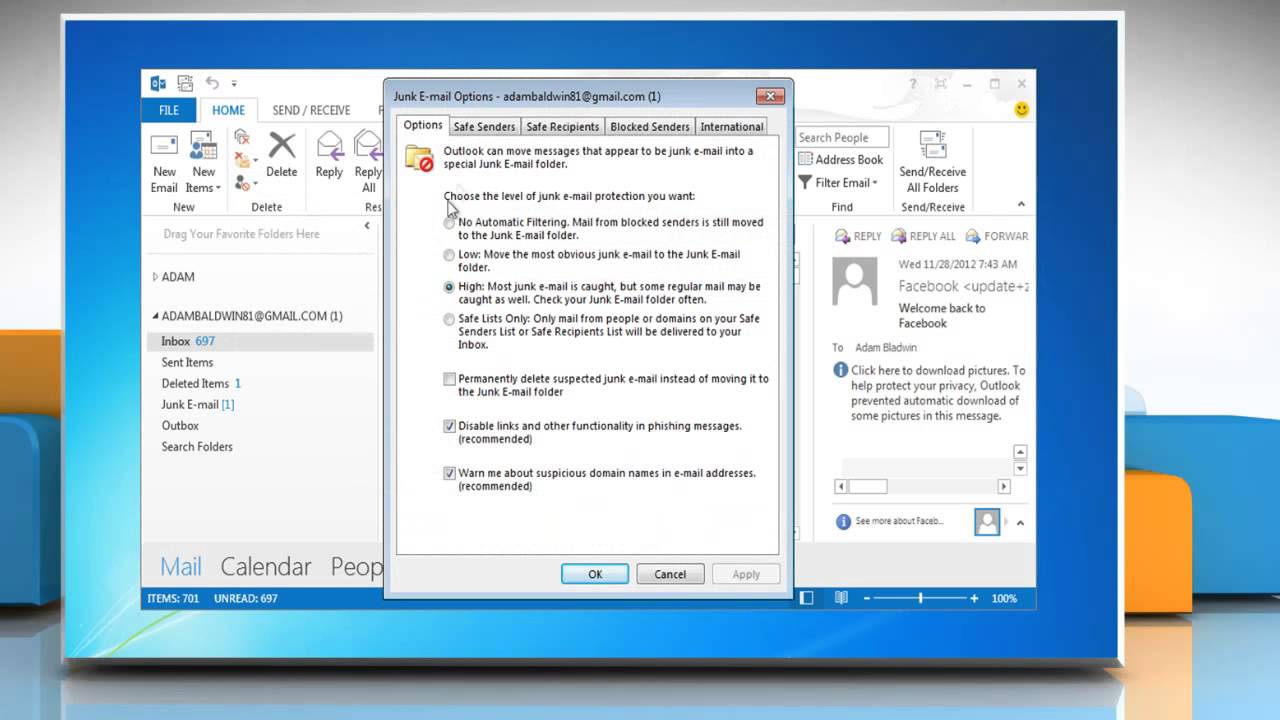Click zoom out minus button in status bar
Image resolution: width=1280 pixels, height=720 pixels.
tap(867, 598)
